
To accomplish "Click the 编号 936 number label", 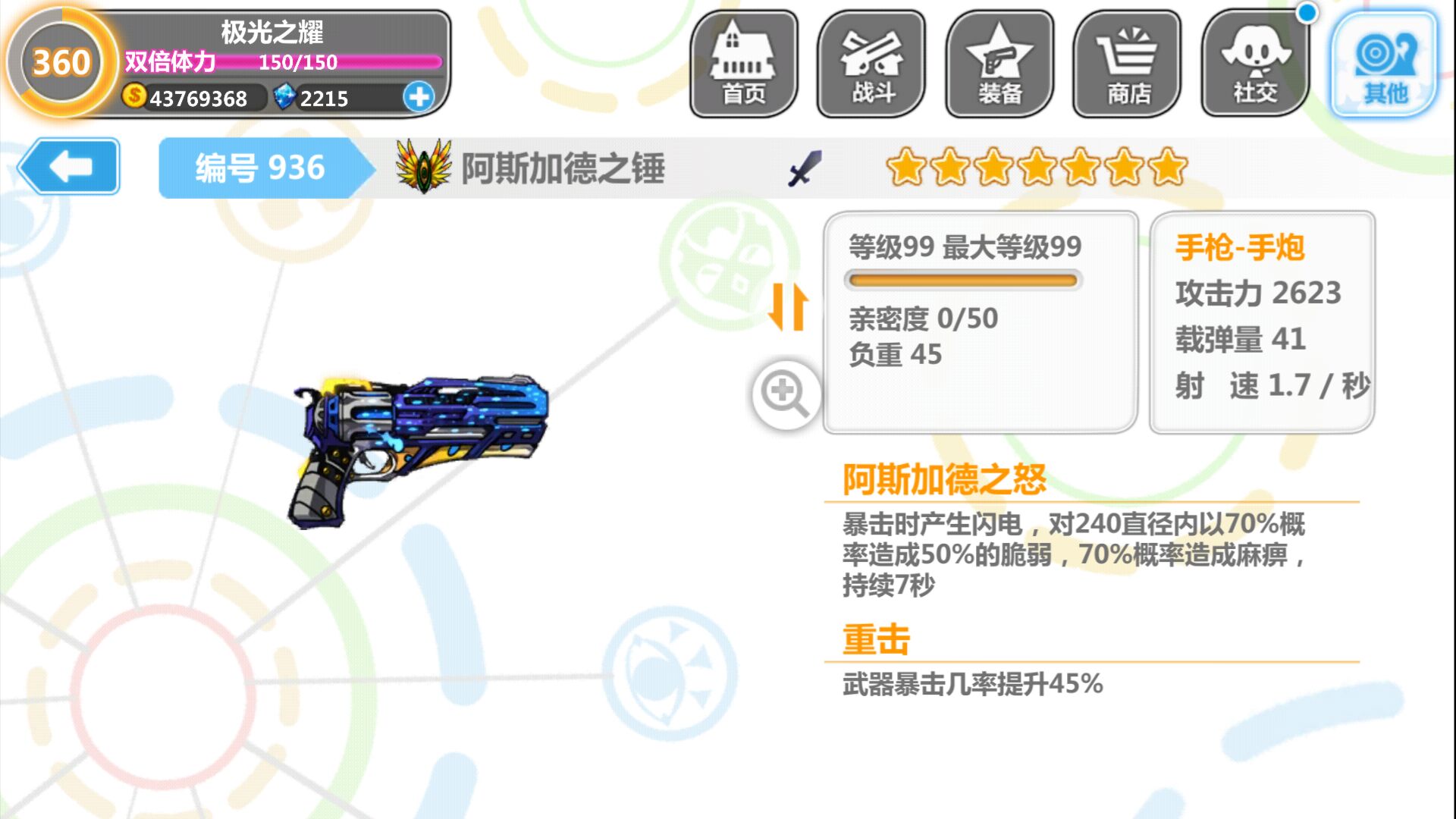I will point(260,168).
